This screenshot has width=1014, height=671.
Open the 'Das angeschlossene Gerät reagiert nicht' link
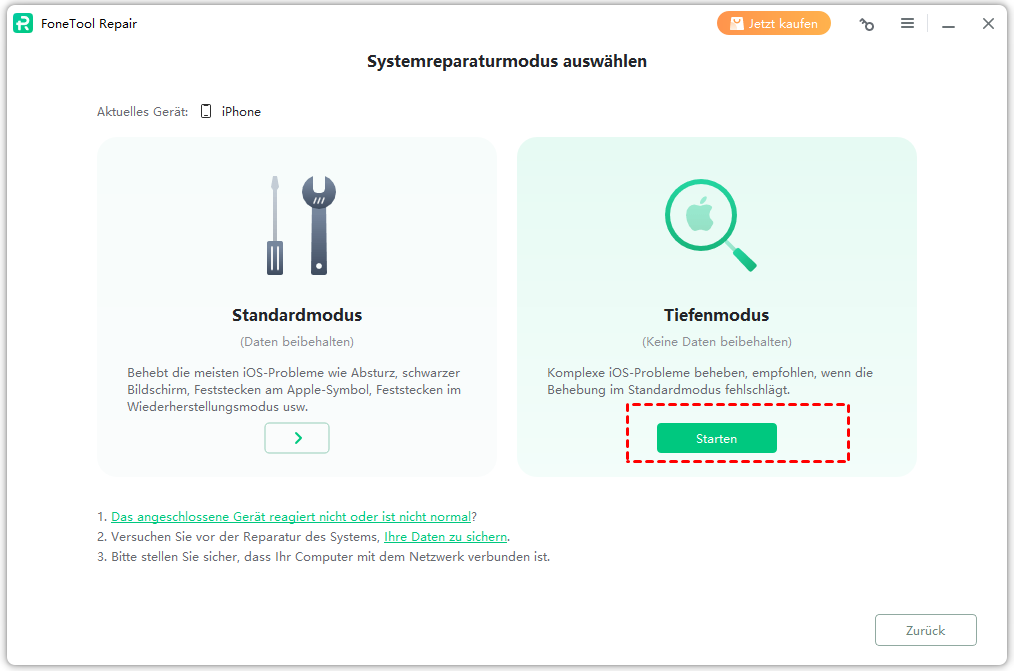point(291,517)
